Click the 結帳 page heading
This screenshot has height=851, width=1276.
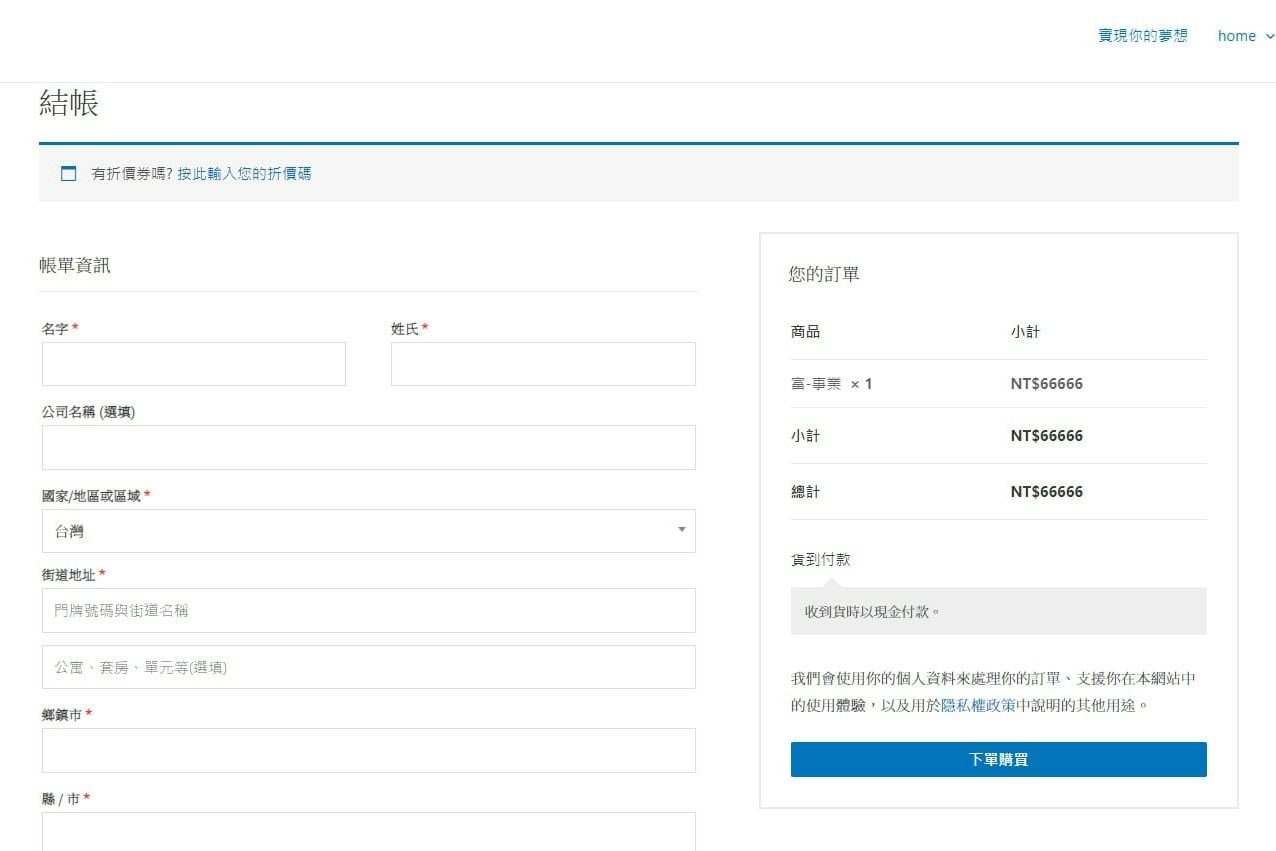[68, 103]
